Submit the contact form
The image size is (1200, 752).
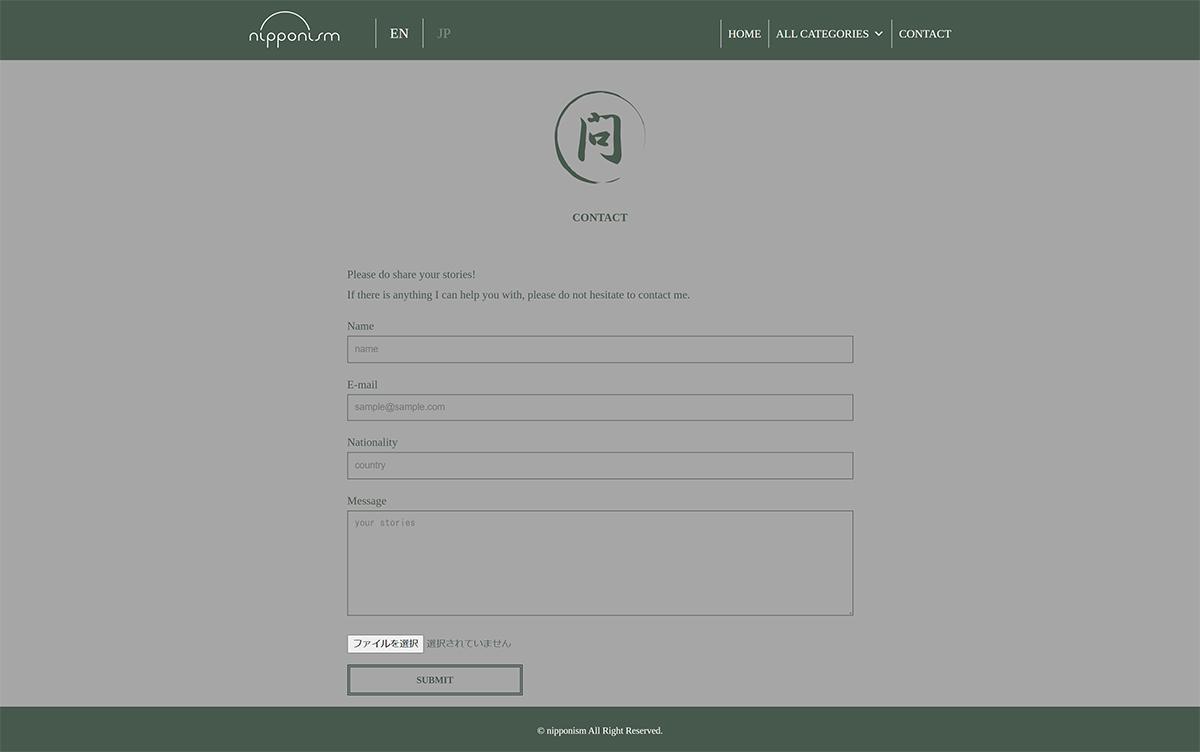click(435, 680)
